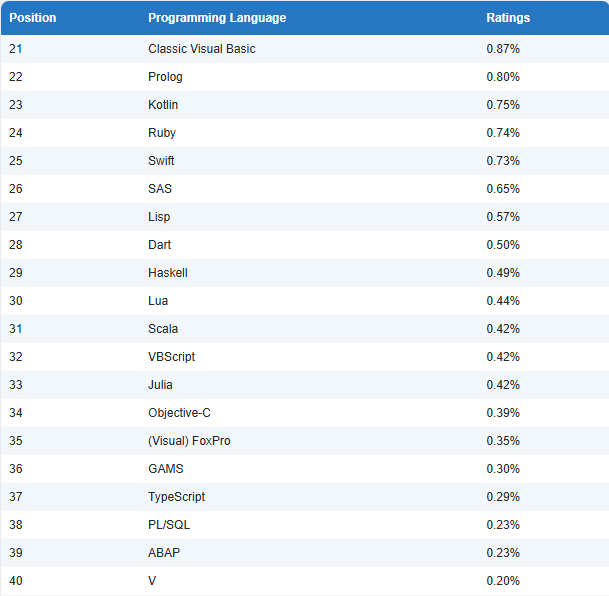Select the 0.39% rating value
Screen dimensions: 609x596
tap(503, 413)
